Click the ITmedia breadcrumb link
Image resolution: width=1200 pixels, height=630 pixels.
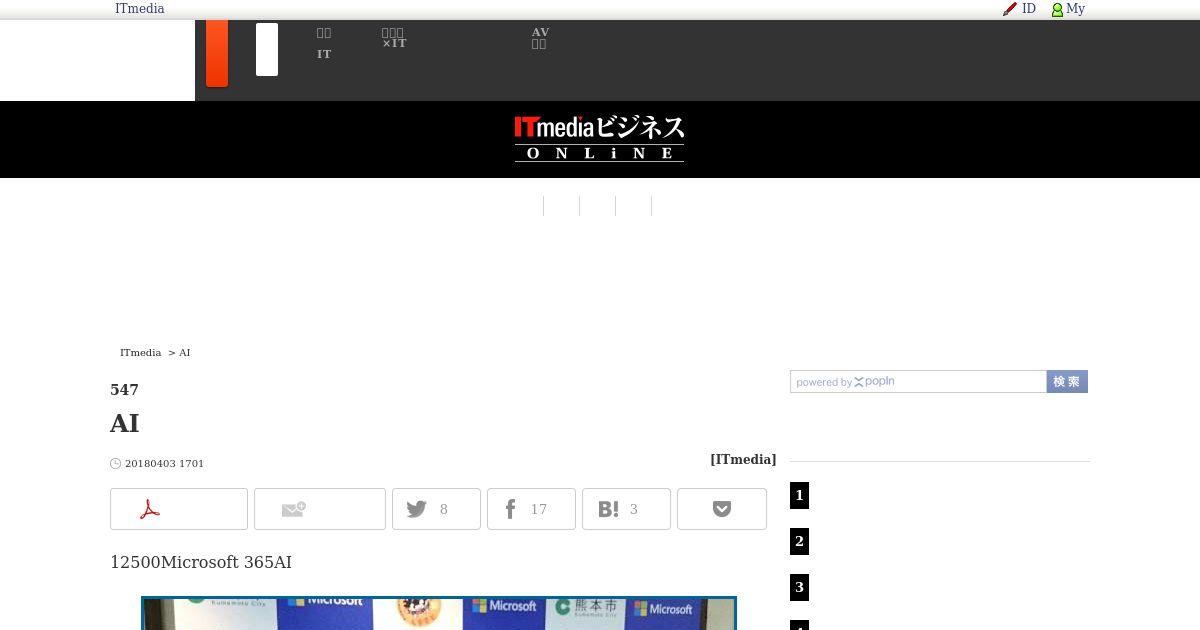(x=140, y=353)
